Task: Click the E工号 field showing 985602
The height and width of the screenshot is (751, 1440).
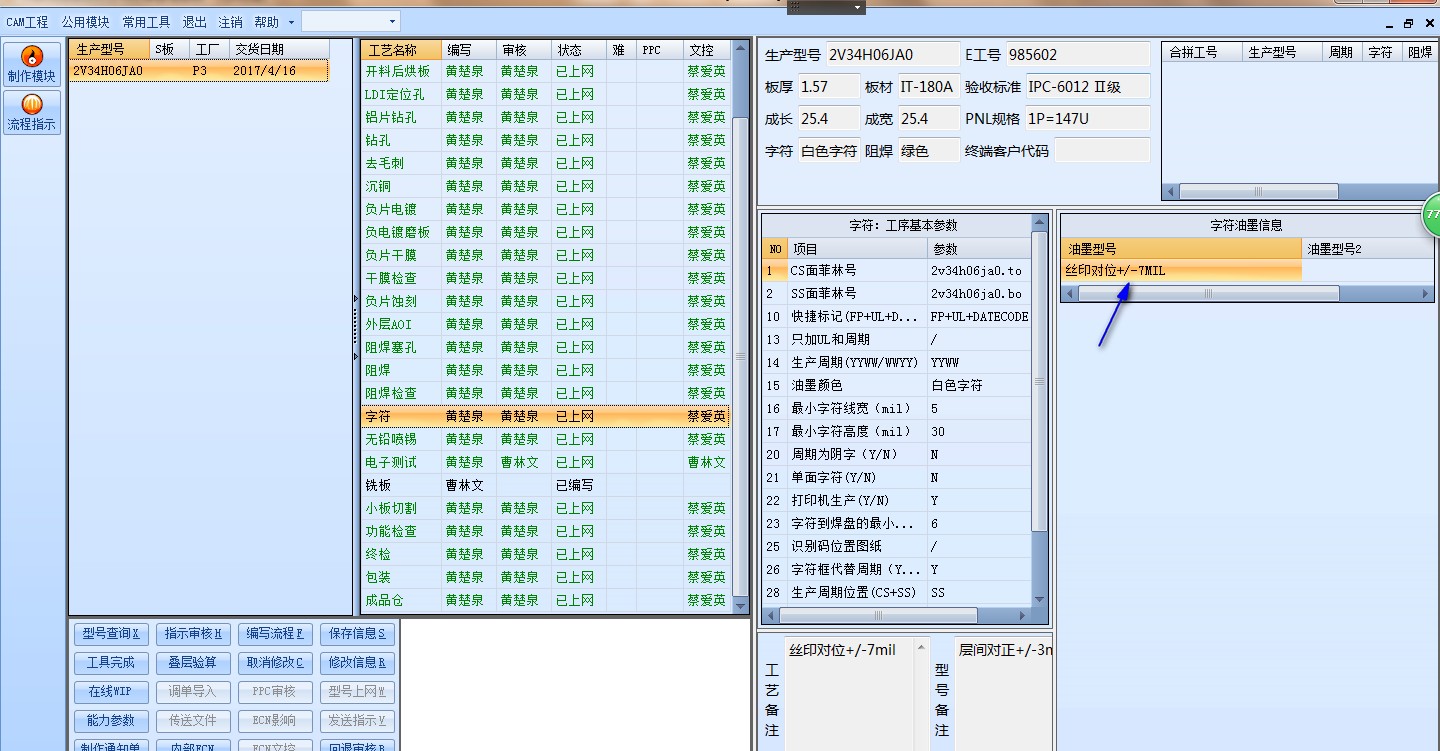Action: pyautogui.click(x=1077, y=55)
